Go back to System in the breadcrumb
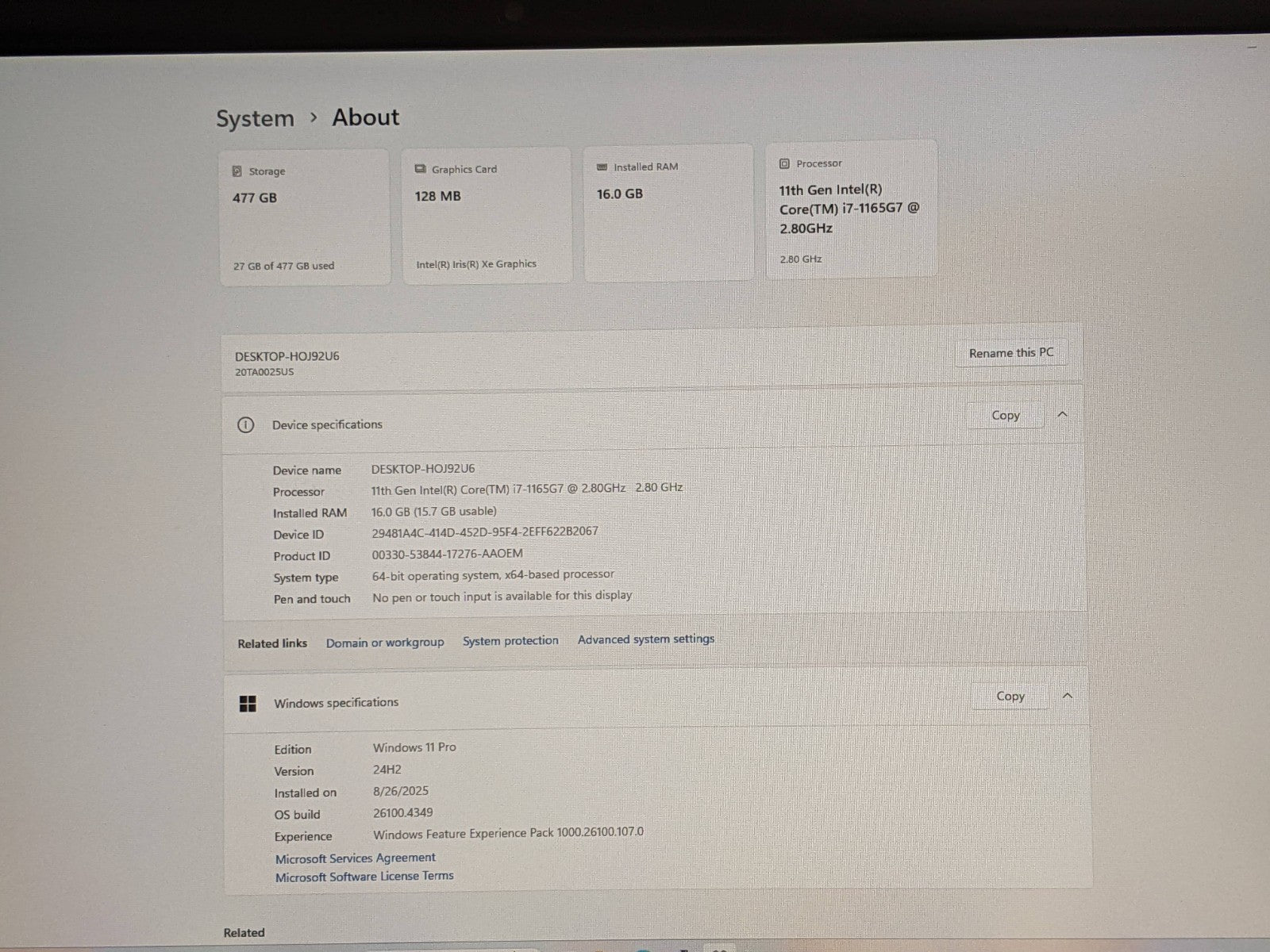The height and width of the screenshot is (952, 1270). coord(255,119)
